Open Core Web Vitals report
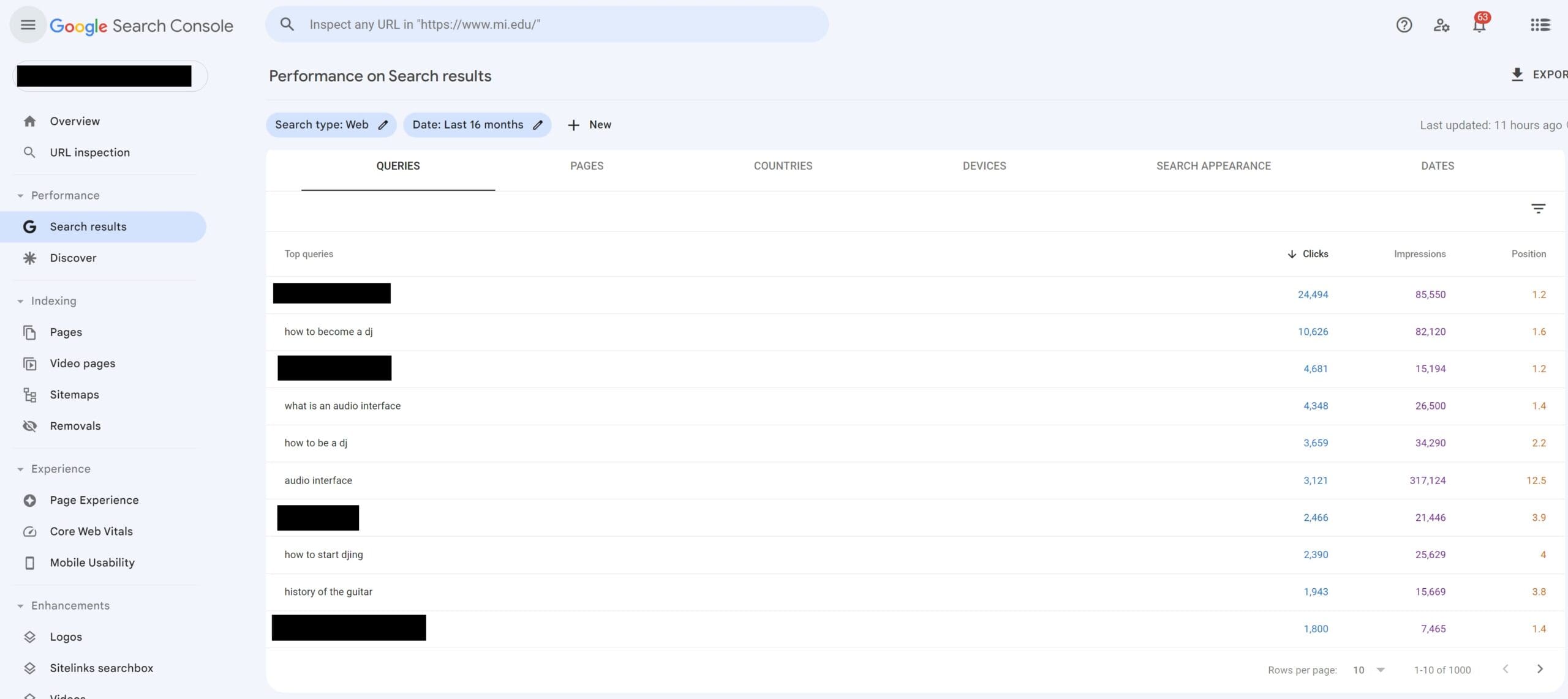Viewport: 1568px width, 699px height. pos(91,531)
